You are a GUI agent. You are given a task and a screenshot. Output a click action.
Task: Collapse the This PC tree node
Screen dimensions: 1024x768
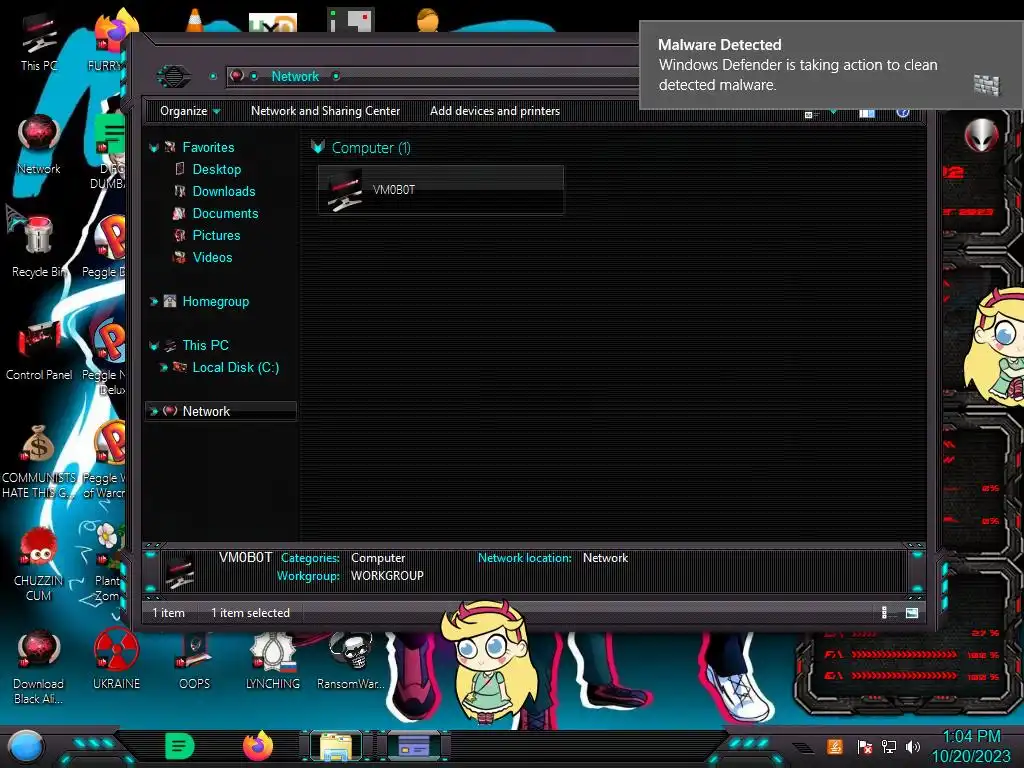pyautogui.click(x=154, y=346)
